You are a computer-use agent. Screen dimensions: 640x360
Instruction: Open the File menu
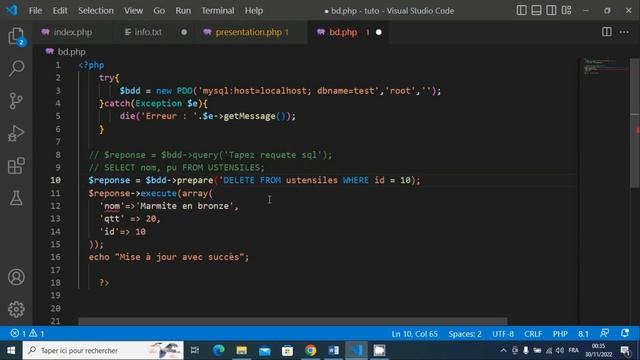[x=35, y=11]
